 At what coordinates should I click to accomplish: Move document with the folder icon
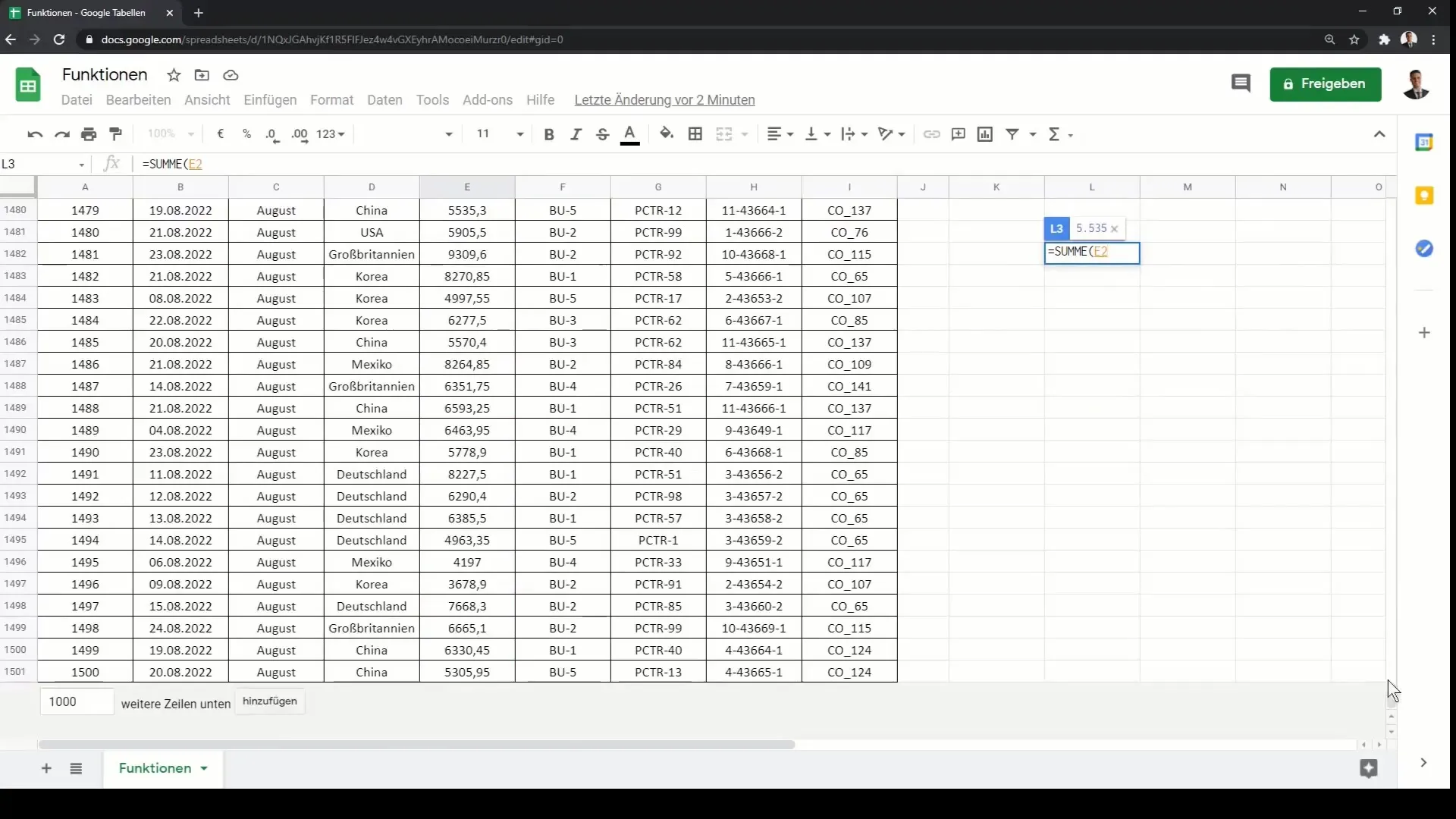click(x=202, y=75)
